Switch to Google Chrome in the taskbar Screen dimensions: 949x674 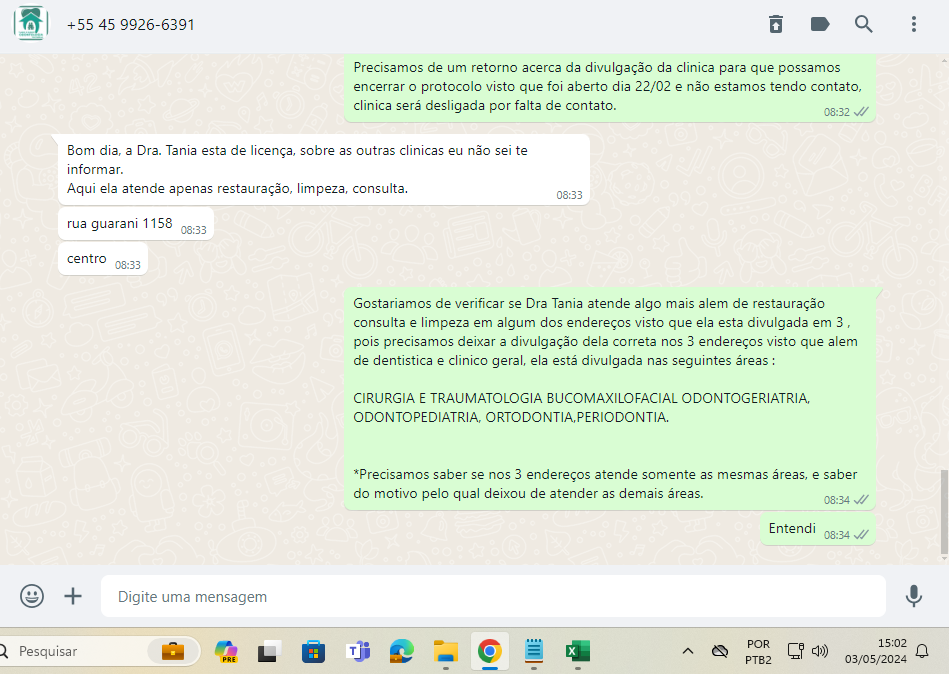click(x=490, y=651)
